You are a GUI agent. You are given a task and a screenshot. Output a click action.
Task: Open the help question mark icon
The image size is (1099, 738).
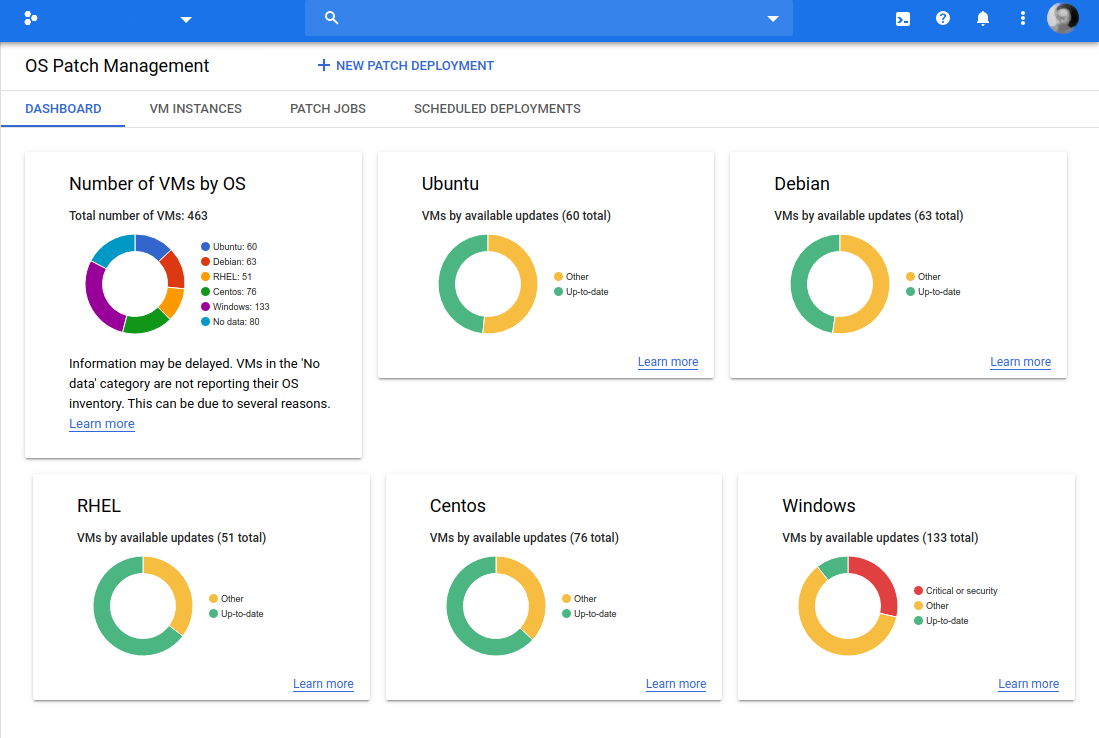942,18
